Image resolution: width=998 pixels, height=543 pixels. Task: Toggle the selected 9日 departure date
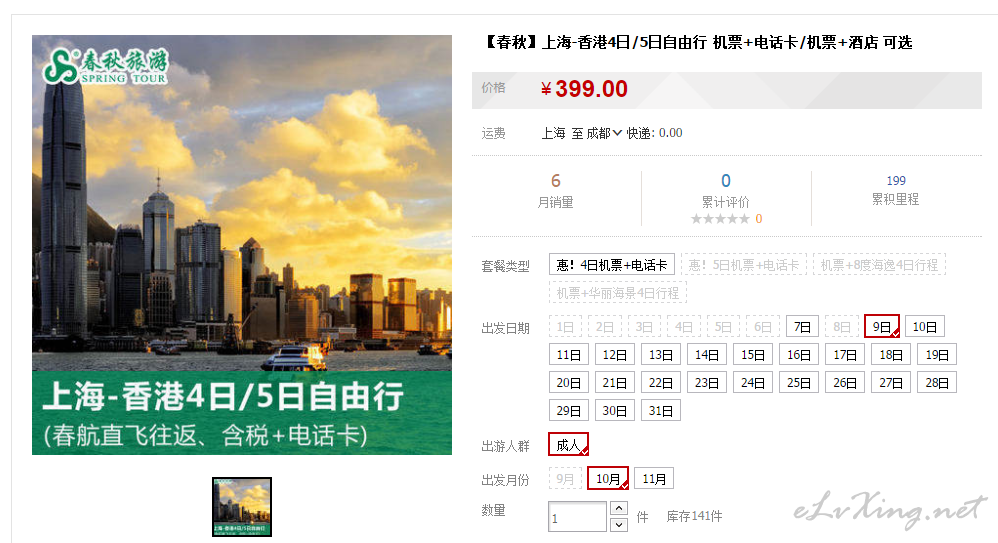[x=882, y=327]
